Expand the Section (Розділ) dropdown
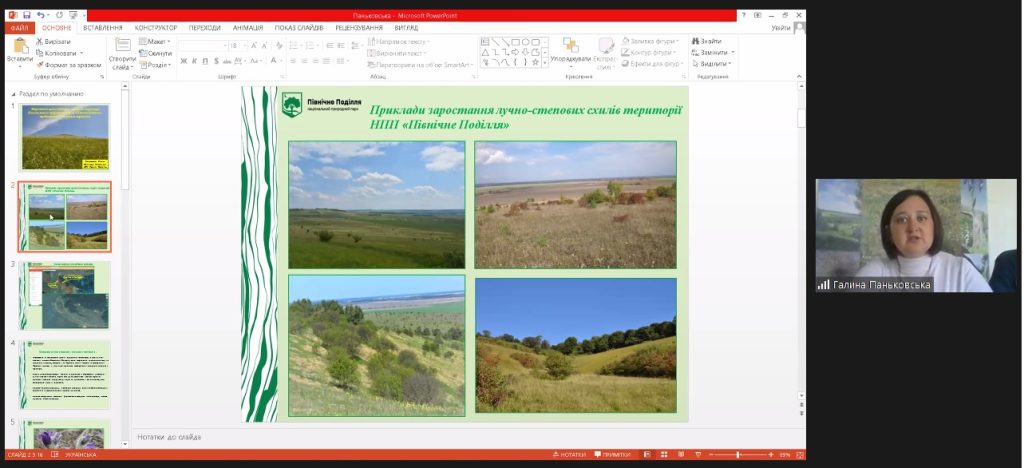 (x=157, y=65)
